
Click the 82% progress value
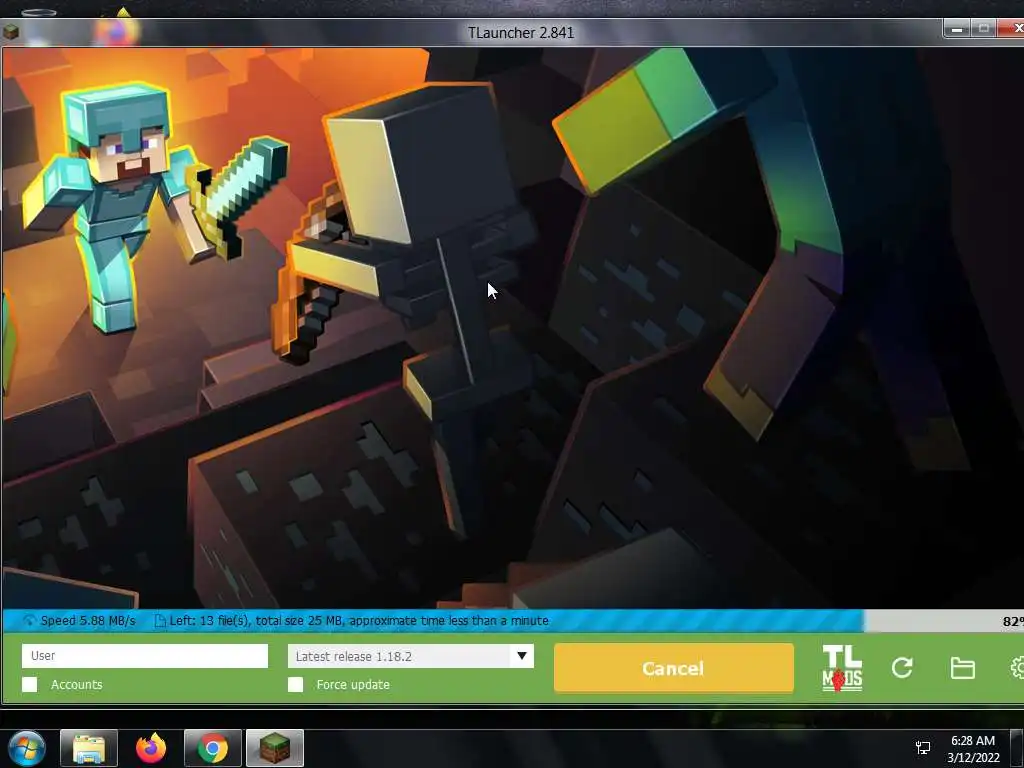1013,622
